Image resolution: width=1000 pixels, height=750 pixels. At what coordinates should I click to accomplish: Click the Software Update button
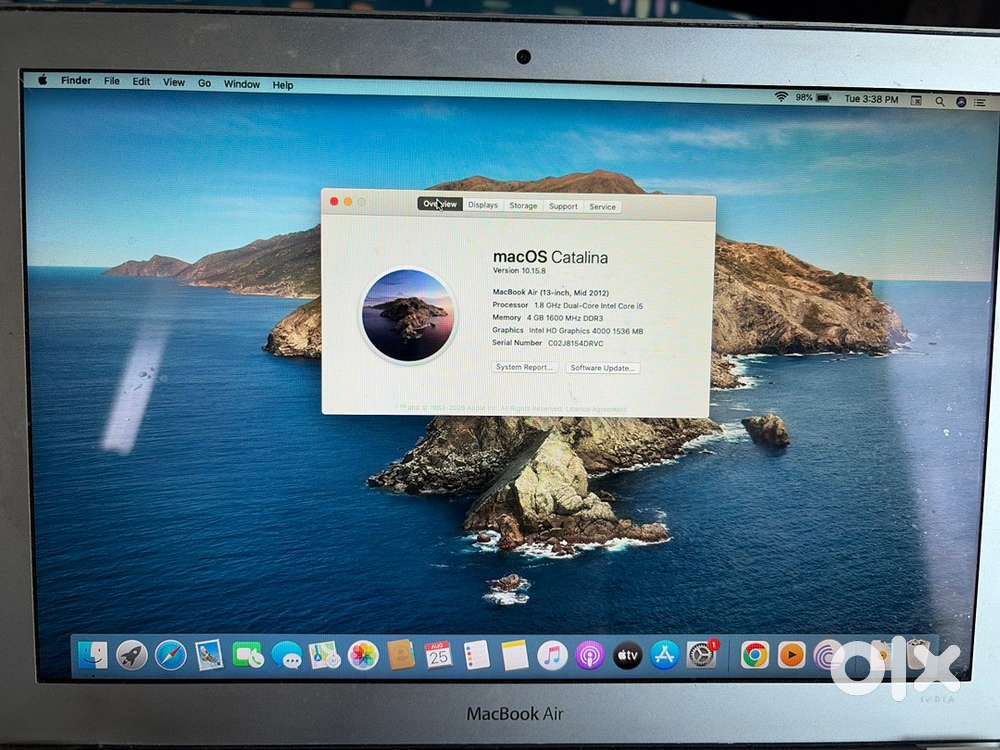tap(603, 368)
